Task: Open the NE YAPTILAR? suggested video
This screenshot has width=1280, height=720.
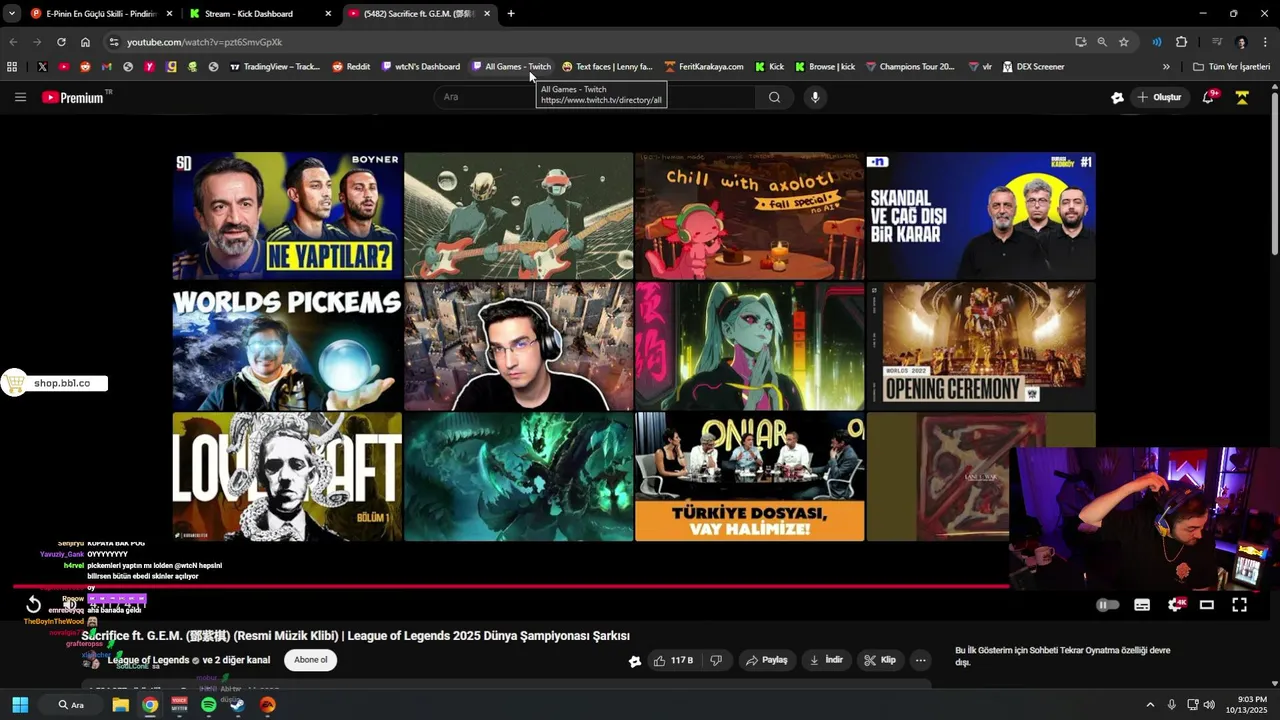Action: point(287,216)
